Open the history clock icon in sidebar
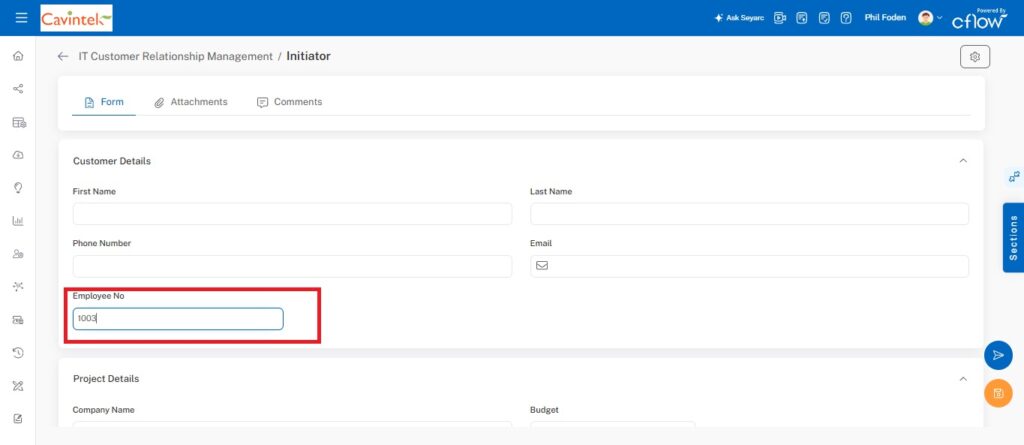 (x=18, y=353)
